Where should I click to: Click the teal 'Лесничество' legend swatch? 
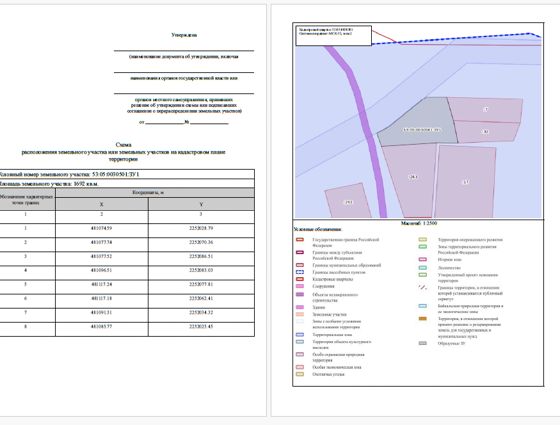(x=422, y=268)
